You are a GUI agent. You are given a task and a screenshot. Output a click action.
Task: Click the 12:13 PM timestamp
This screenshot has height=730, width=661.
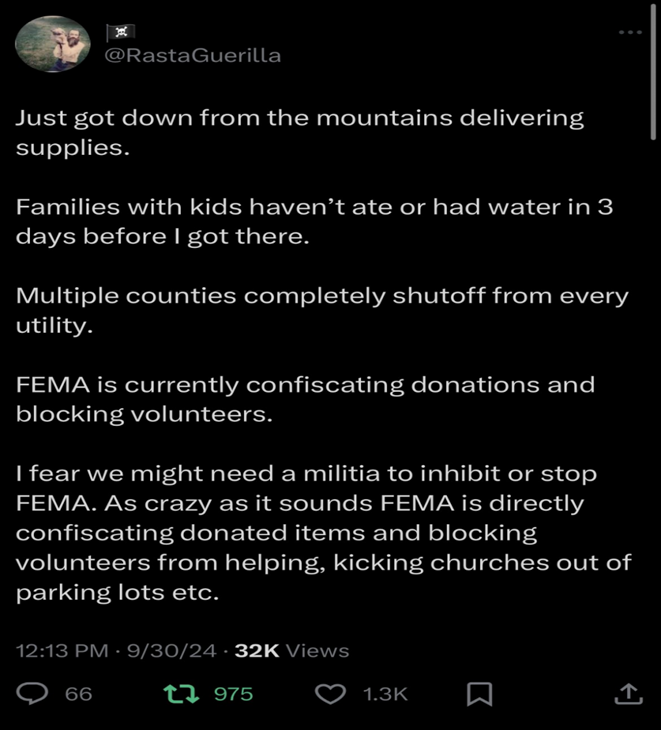[62, 651]
